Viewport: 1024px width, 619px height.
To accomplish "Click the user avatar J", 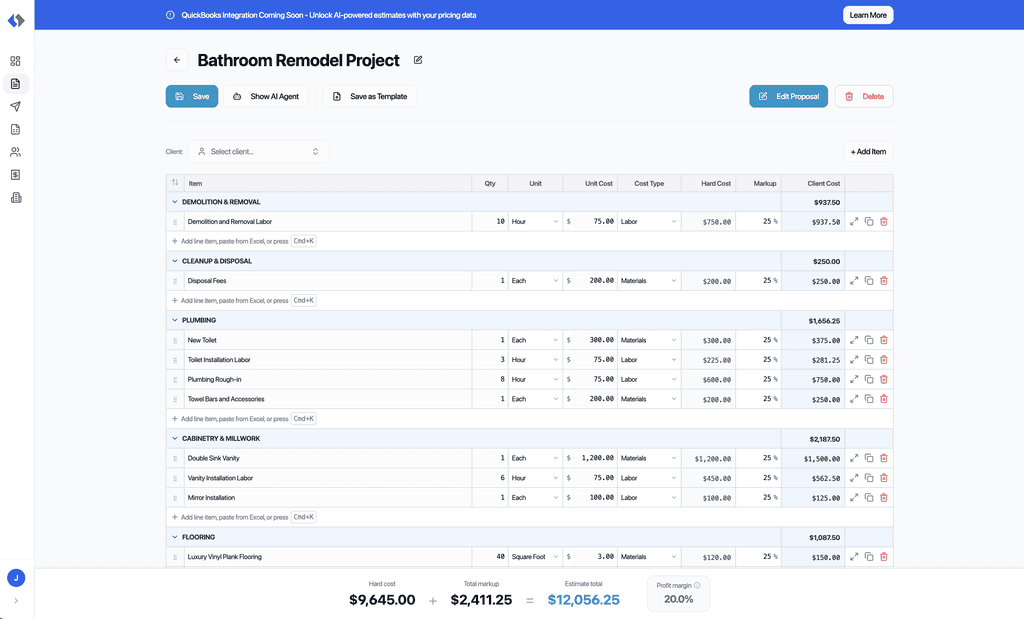I will [16, 578].
